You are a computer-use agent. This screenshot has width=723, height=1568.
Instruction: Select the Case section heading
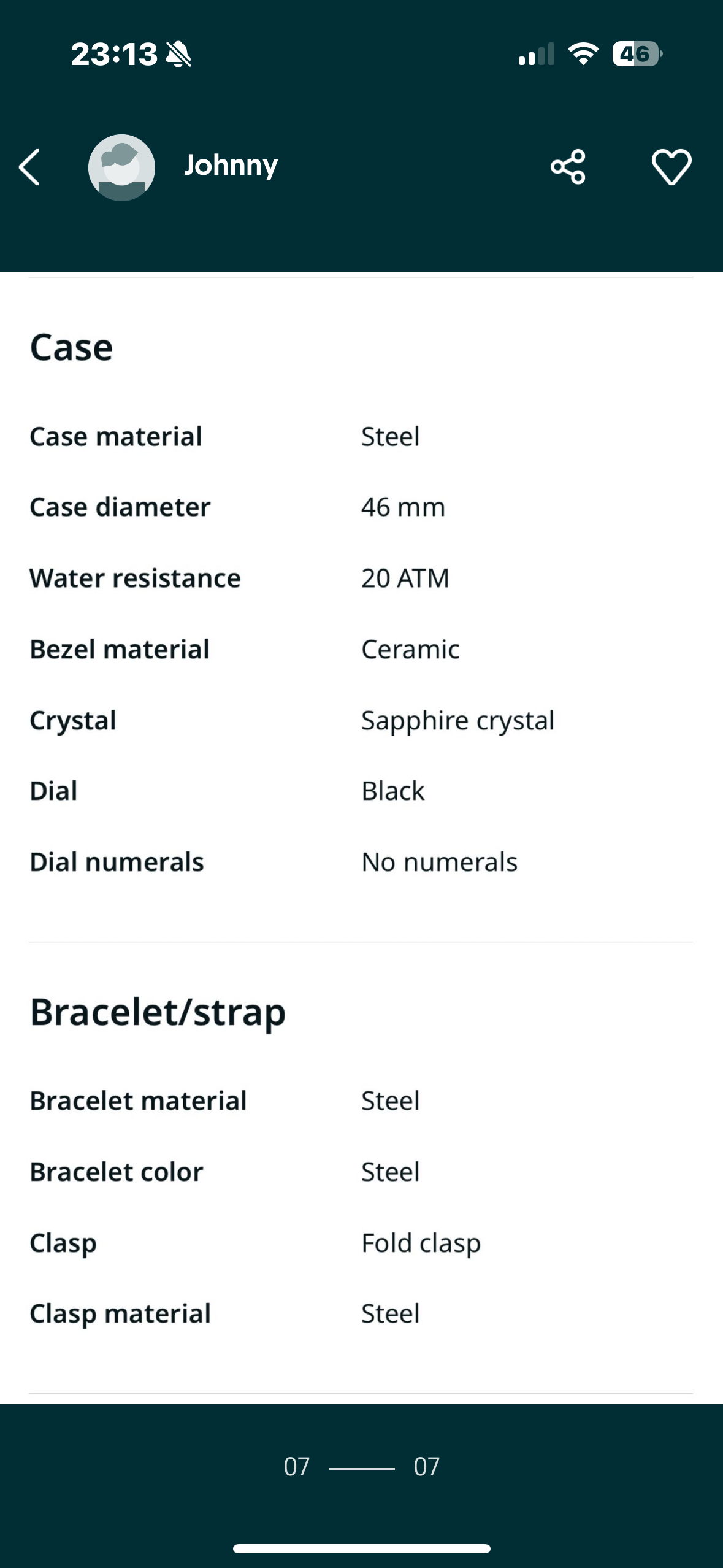[x=71, y=347]
